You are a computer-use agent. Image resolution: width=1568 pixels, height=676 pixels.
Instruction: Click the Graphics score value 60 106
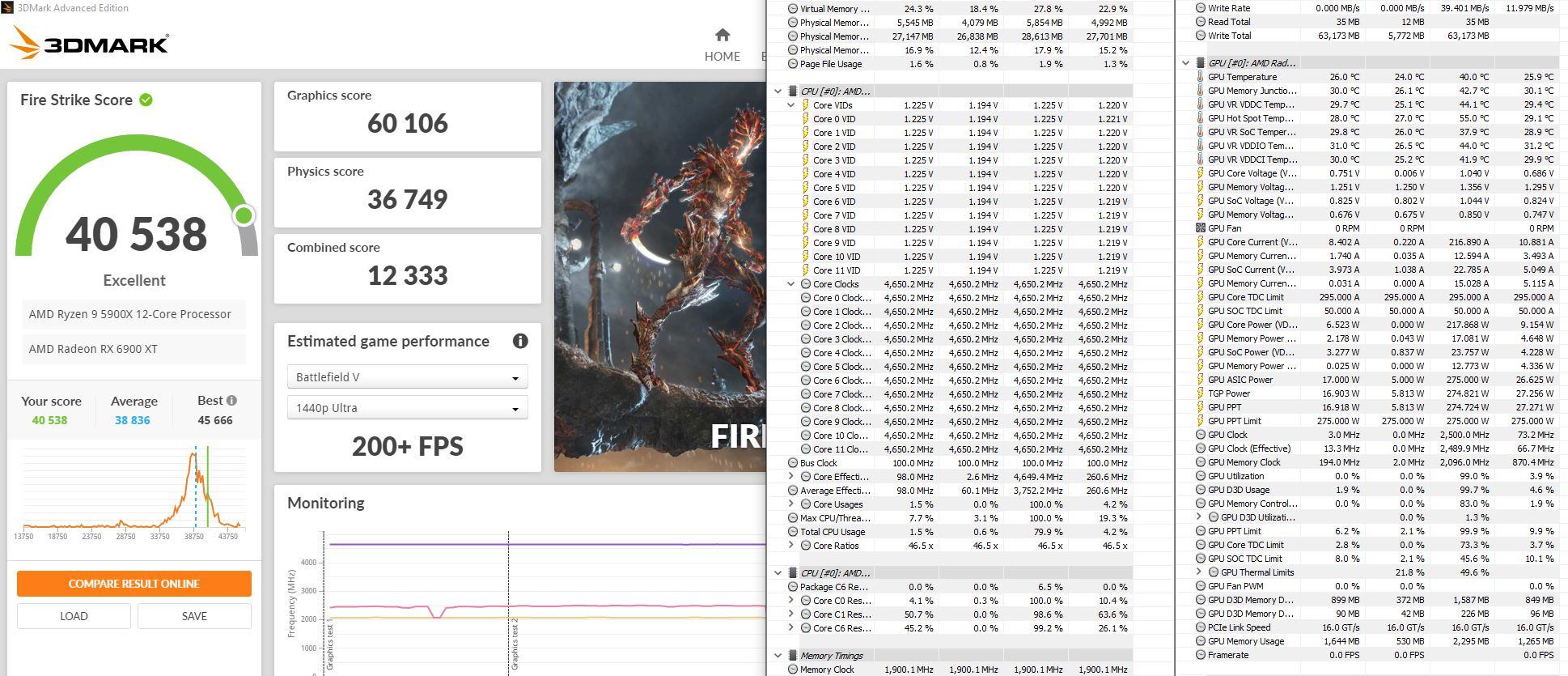coord(408,123)
